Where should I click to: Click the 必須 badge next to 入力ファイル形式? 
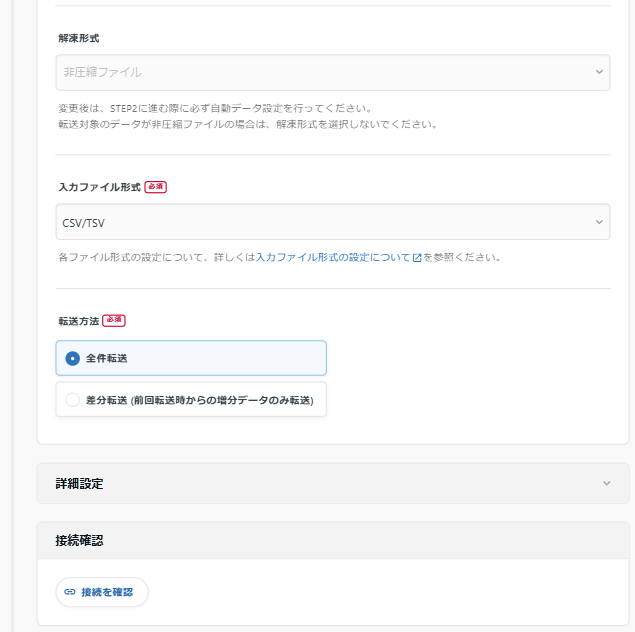coord(156,187)
